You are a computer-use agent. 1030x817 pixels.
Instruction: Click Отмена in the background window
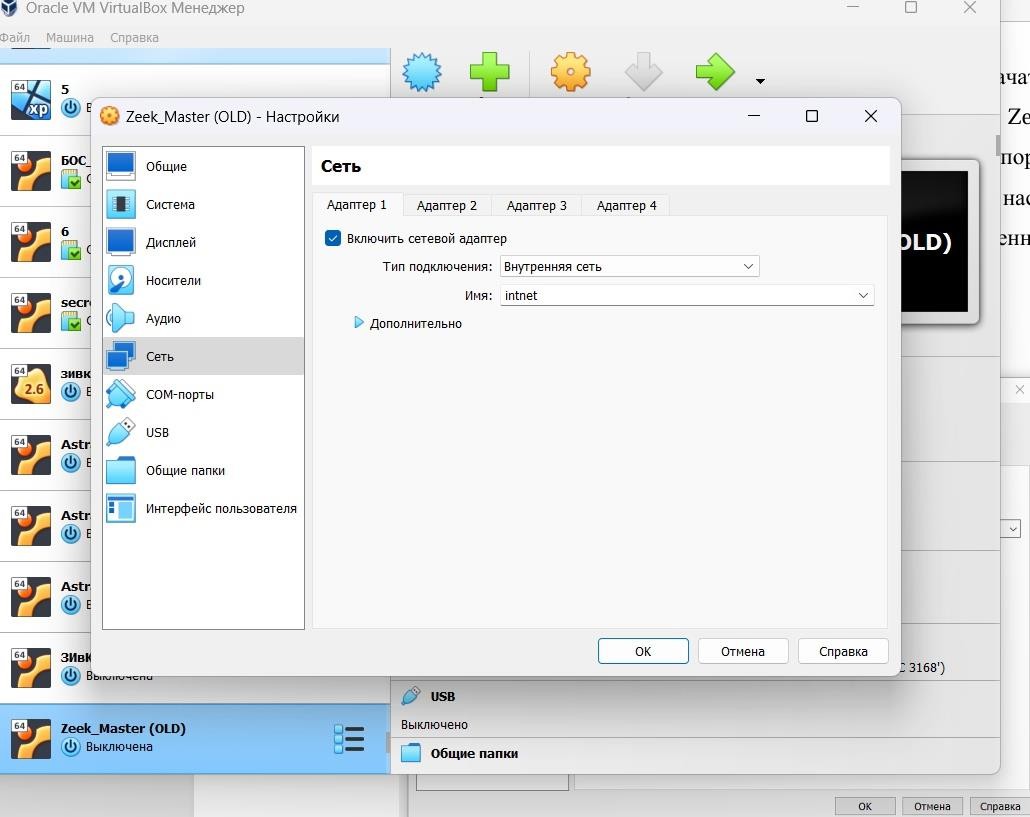click(x=932, y=806)
